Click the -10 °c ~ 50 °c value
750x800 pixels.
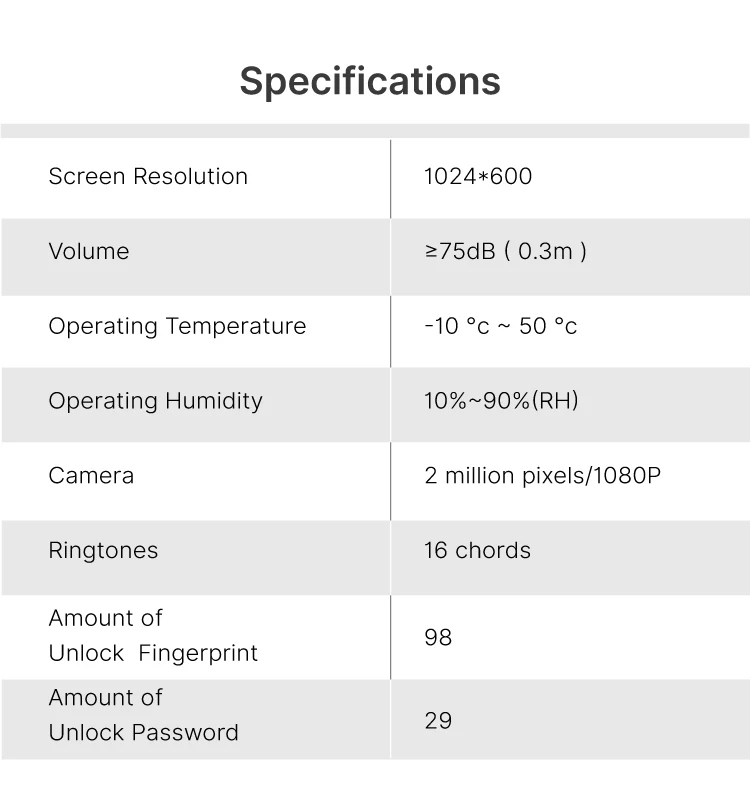[500, 326]
